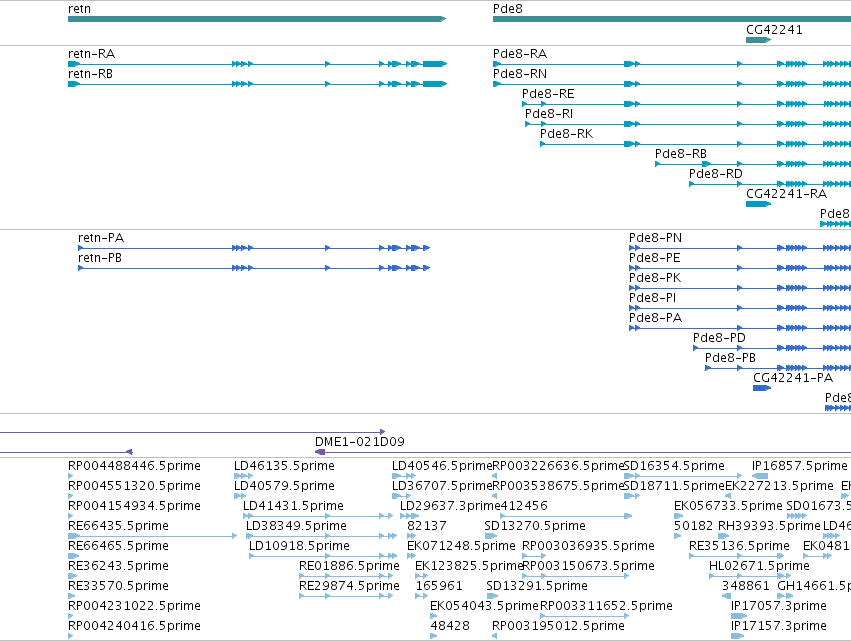Select the retn-RB transcript label
Viewport: 851px width, 641px height.
tap(90, 74)
